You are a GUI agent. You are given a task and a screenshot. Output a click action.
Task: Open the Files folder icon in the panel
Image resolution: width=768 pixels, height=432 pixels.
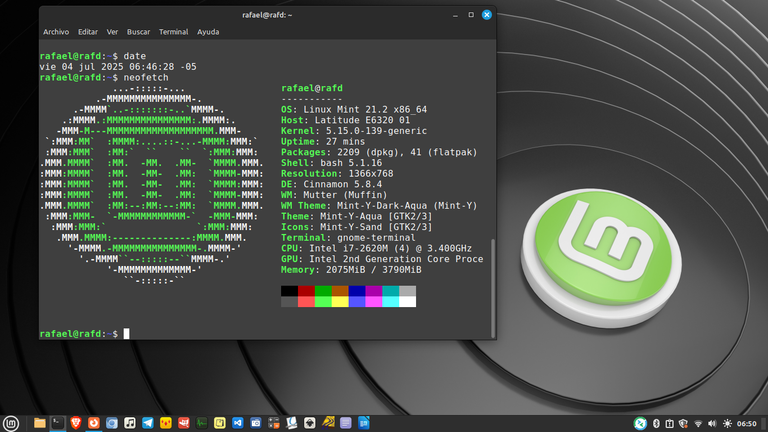(x=40, y=423)
